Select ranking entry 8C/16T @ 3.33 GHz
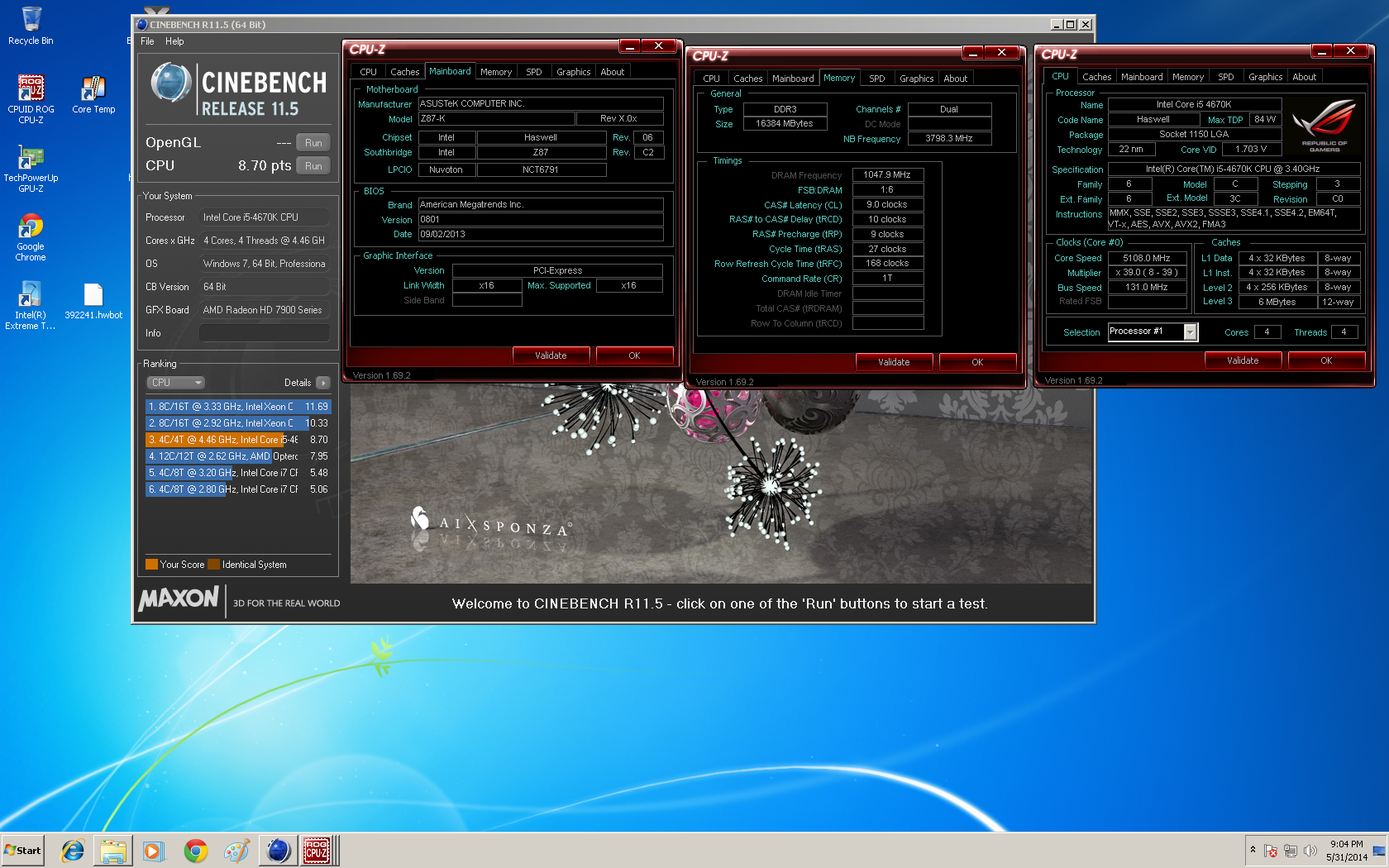 coord(238,407)
